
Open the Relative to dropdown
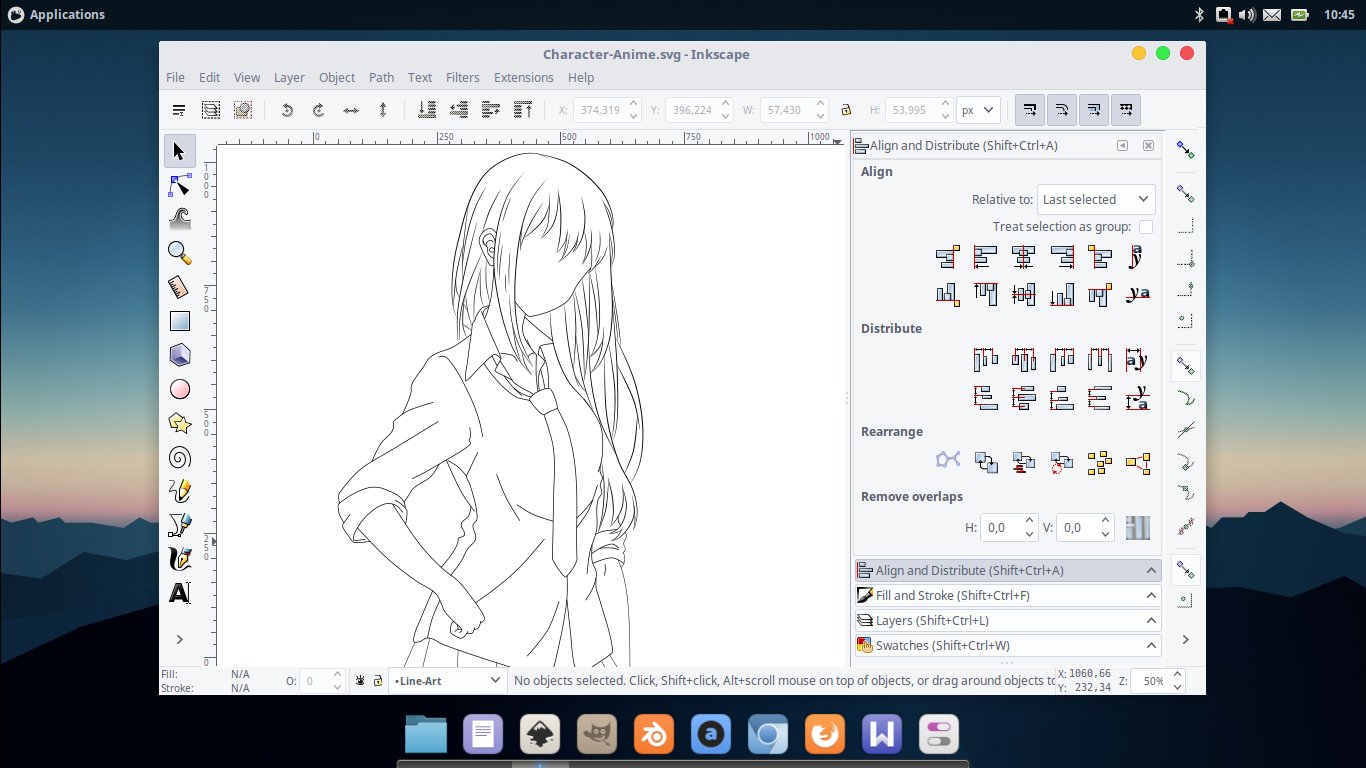point(1095,199)
